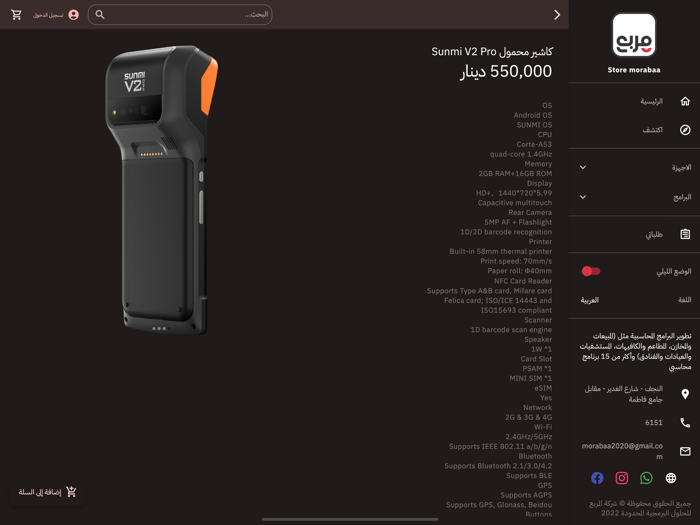Viewport: 700px width, 525px height.
Task: Click the 'Supports IEEE 802.11 a/b/g/n' line
Action: pyautogui.click(x=500, y=446)
